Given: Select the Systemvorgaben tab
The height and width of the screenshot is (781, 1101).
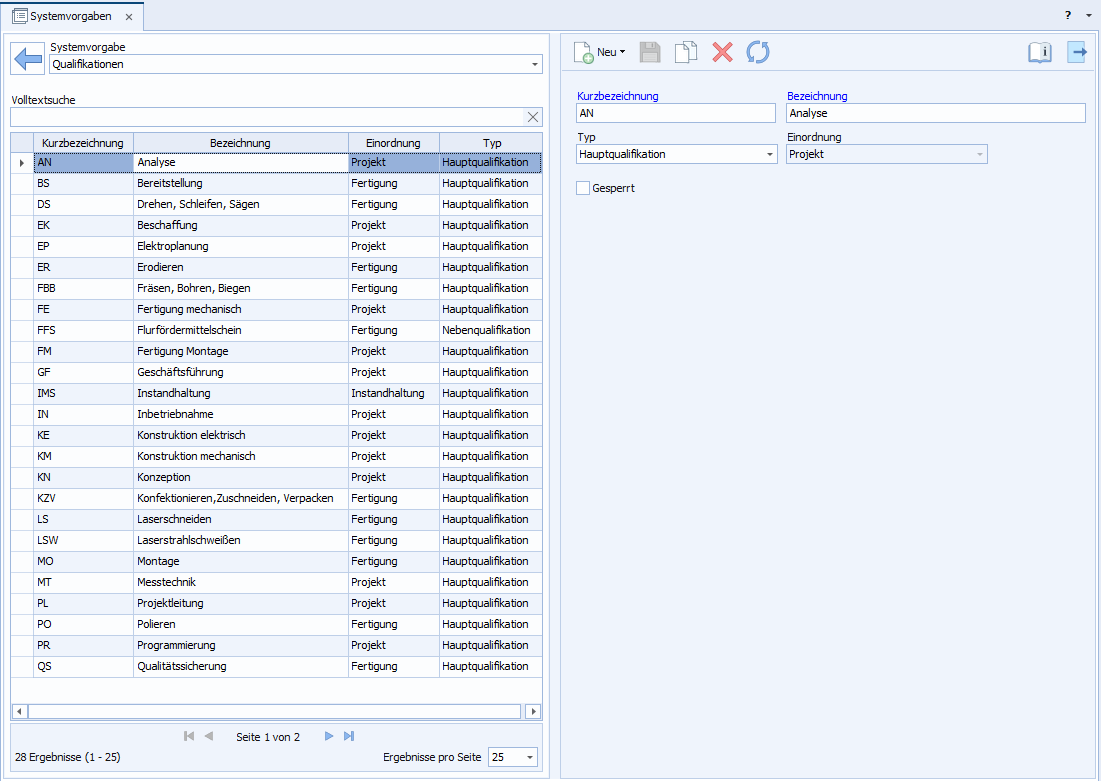Looking at the screenshot, I should tap(69, 17).
